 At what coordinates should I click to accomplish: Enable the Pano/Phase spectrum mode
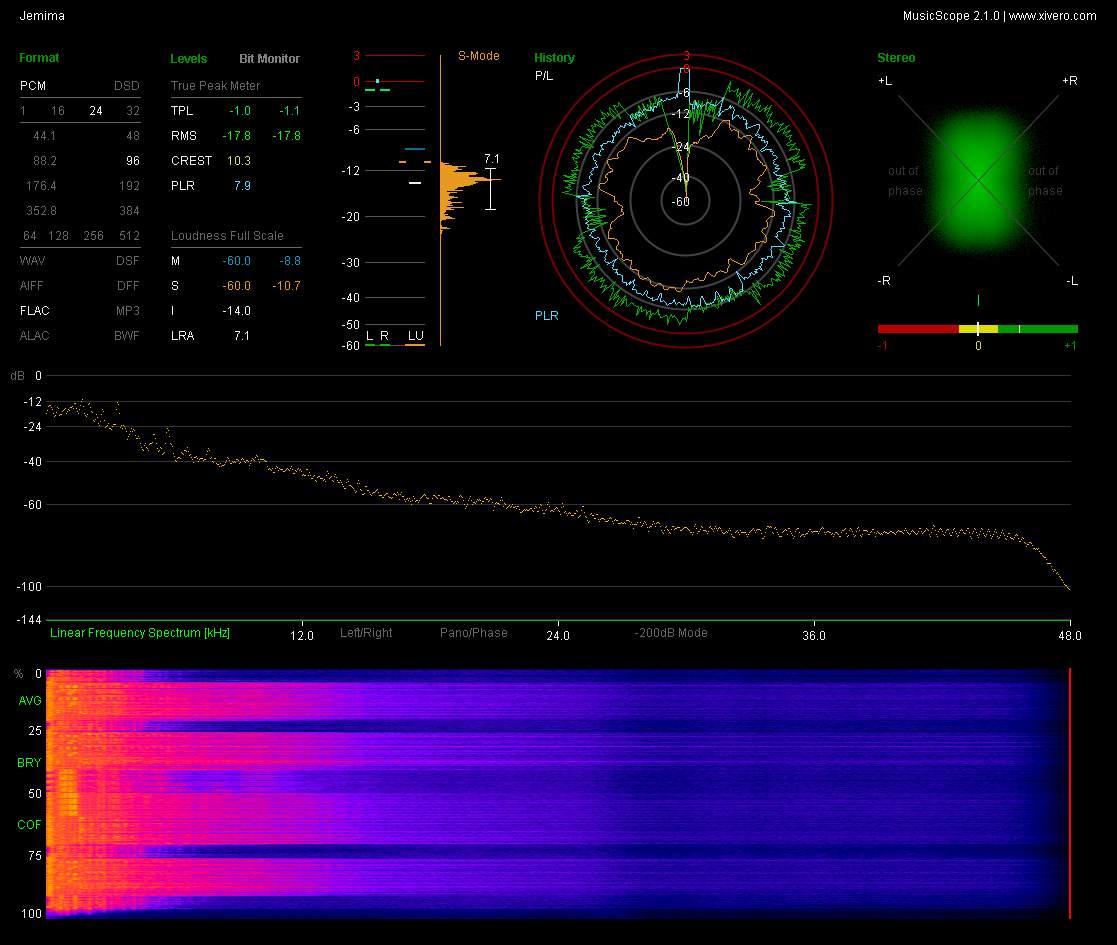pyautogui.click(x=473, y=633)
